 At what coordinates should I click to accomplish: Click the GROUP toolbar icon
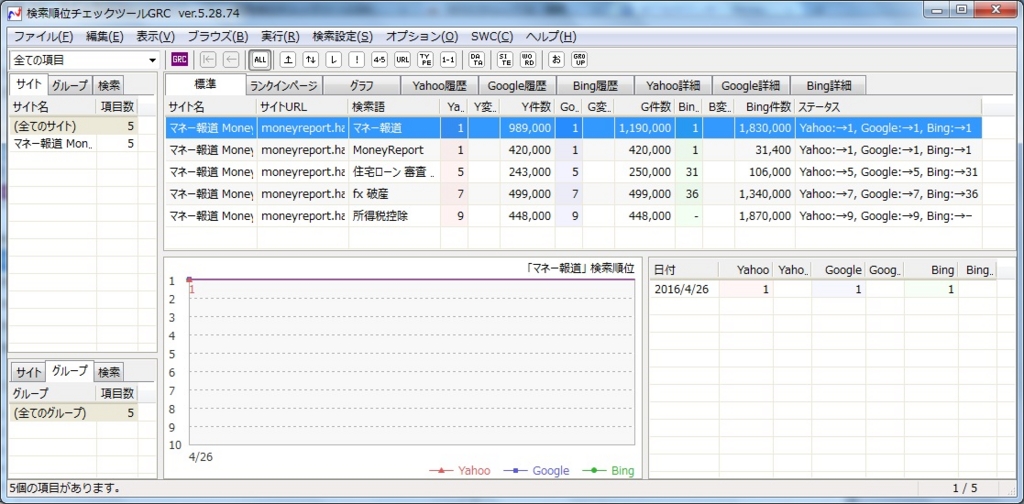(x=579, y=60)
